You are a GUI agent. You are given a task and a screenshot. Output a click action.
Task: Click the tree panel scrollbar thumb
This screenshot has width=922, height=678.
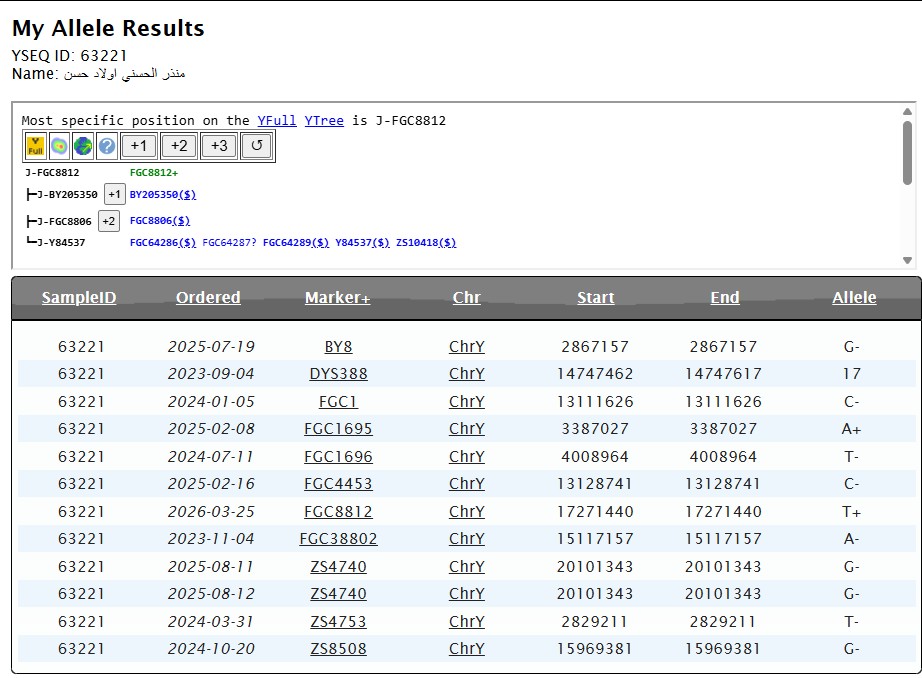(907, 153)
